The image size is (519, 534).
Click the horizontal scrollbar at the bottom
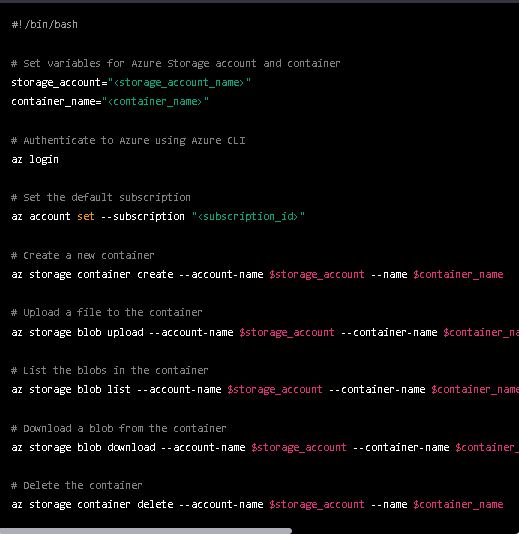coord(146,531)
